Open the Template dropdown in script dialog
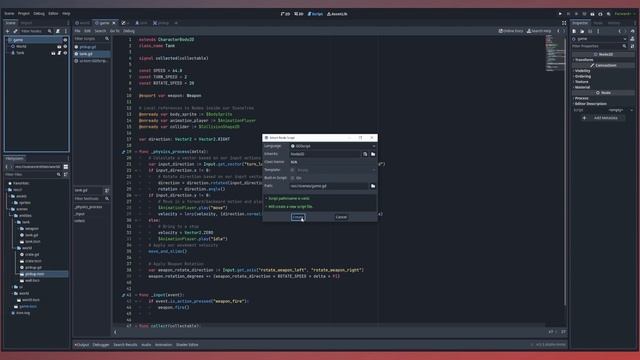 (335, 170)
